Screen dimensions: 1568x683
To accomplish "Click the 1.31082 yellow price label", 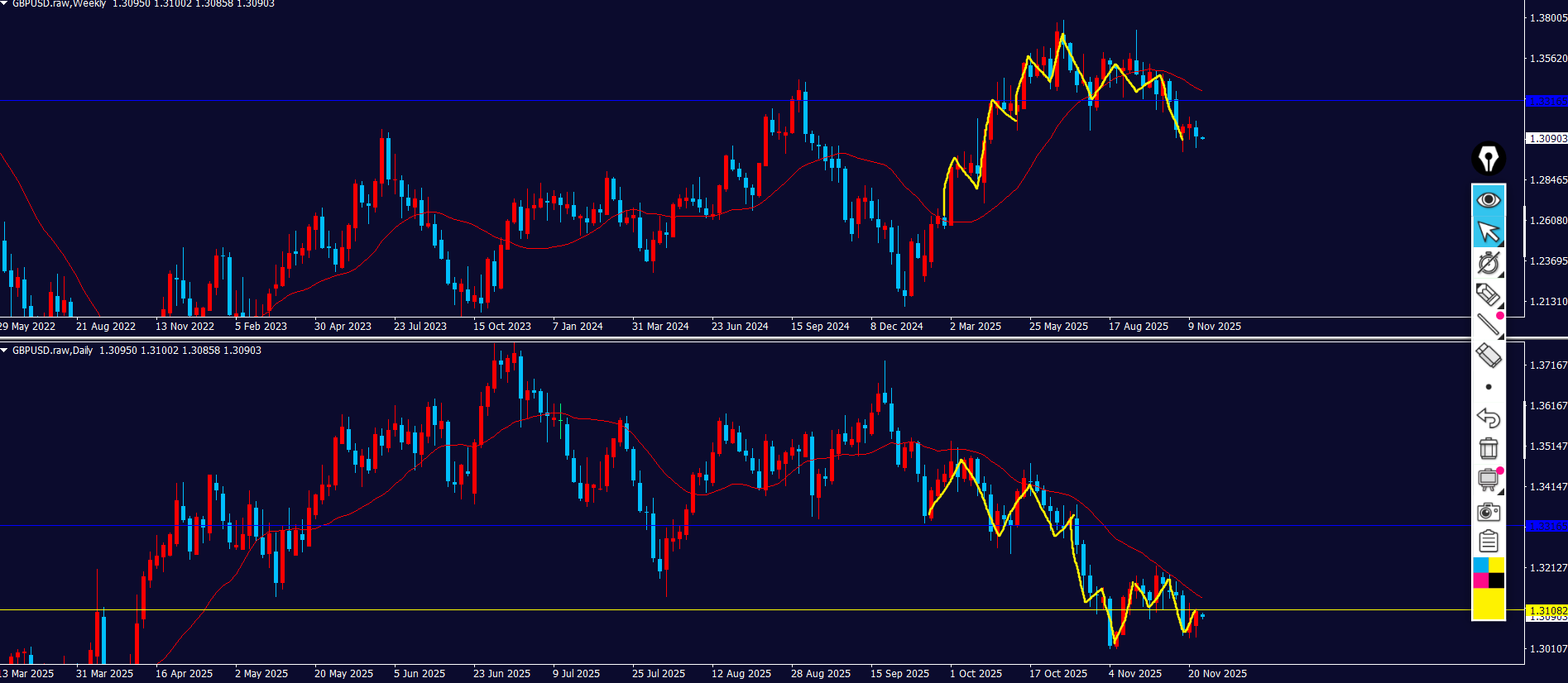I will (1546, 610).
